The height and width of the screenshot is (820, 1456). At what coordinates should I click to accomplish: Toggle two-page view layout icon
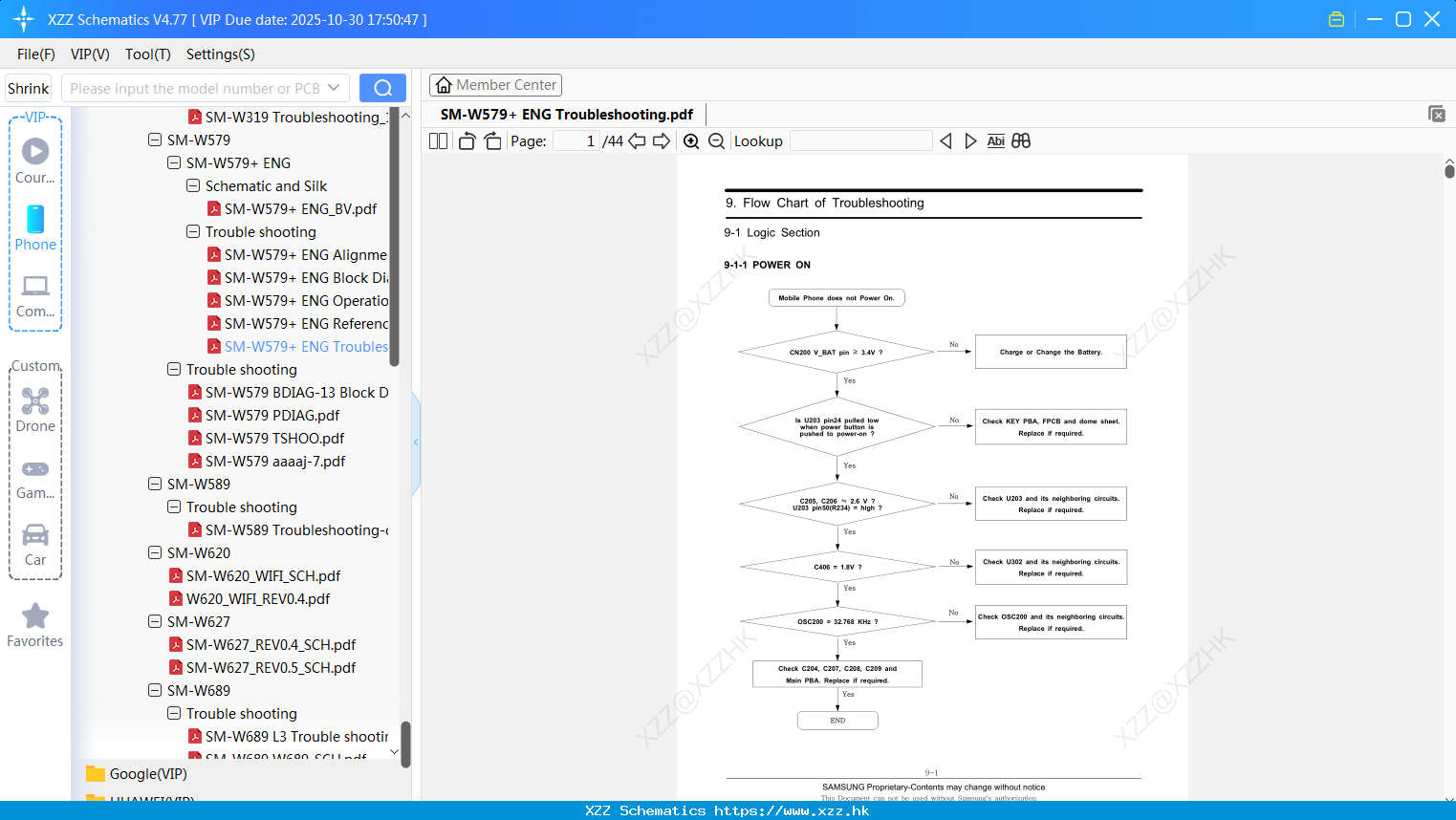coord(438,141)
